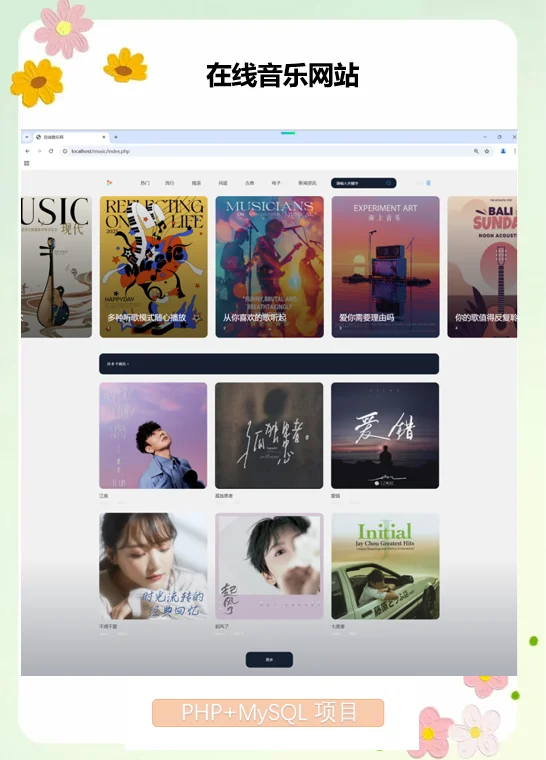Open the MUSIC 现代 pipa banner card
546x760 pixels.
[56, 267]
